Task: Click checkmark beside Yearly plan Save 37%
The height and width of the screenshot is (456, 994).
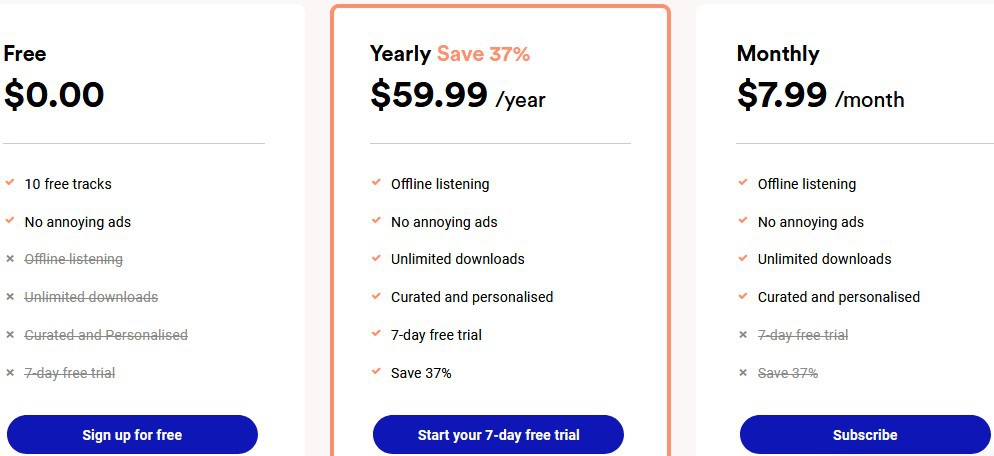Action: pyautogui.click(x=377, y=372)
